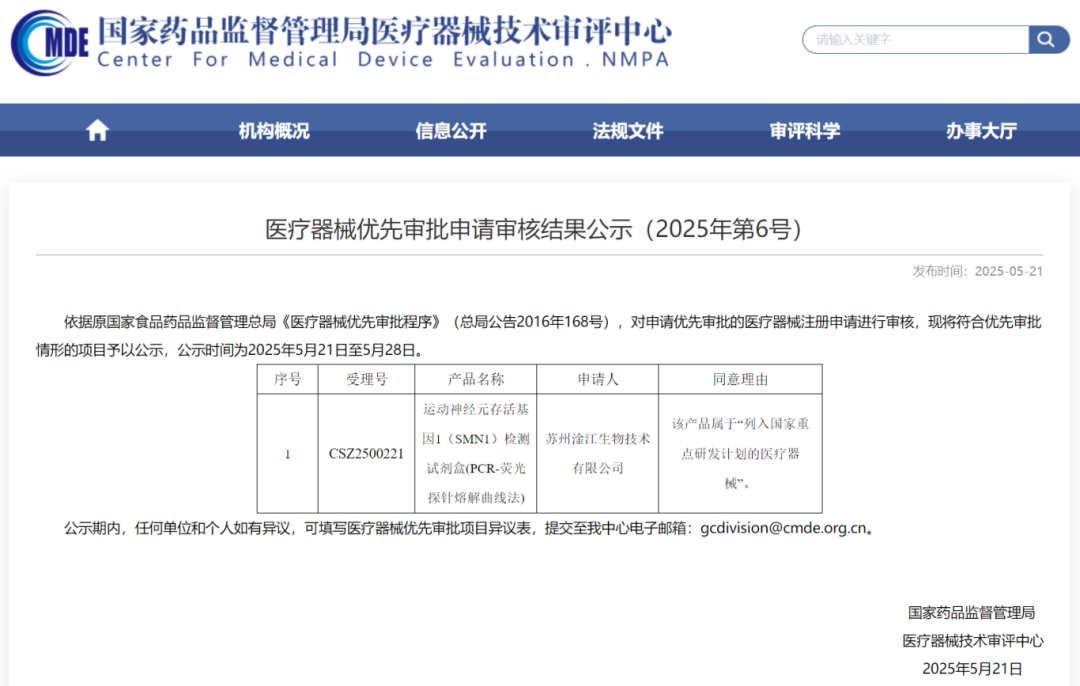Click applicant 苏州淦江生物技术有限公司
This screenshot has height=686, width=1080.
598,453
